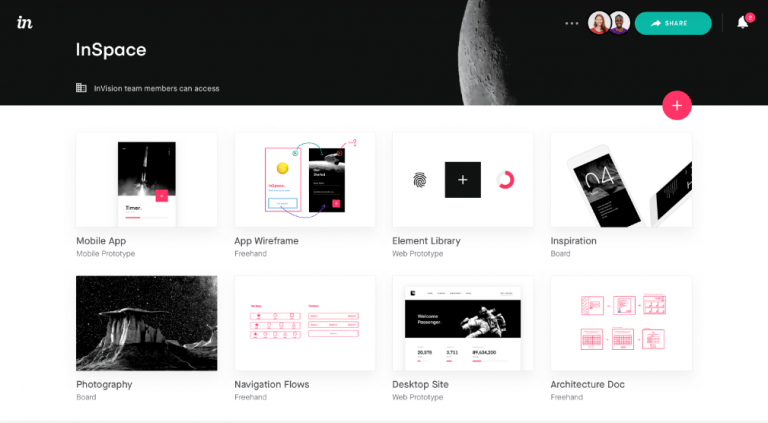Viewport: 768px width, 423px height.
Task: Open the Element Library thumbnail
Action: (x=463, y=180)
